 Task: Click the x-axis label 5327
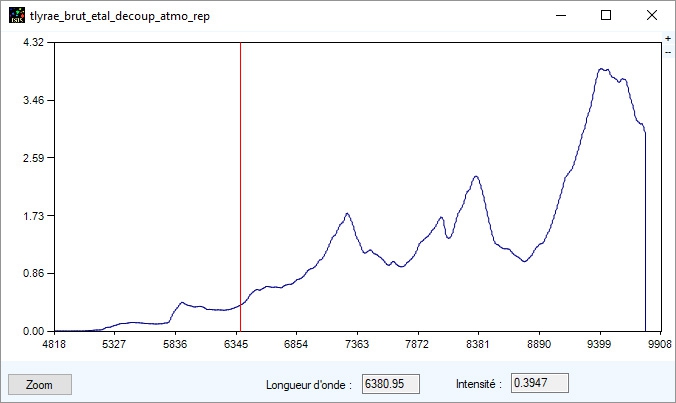point(114,344)
